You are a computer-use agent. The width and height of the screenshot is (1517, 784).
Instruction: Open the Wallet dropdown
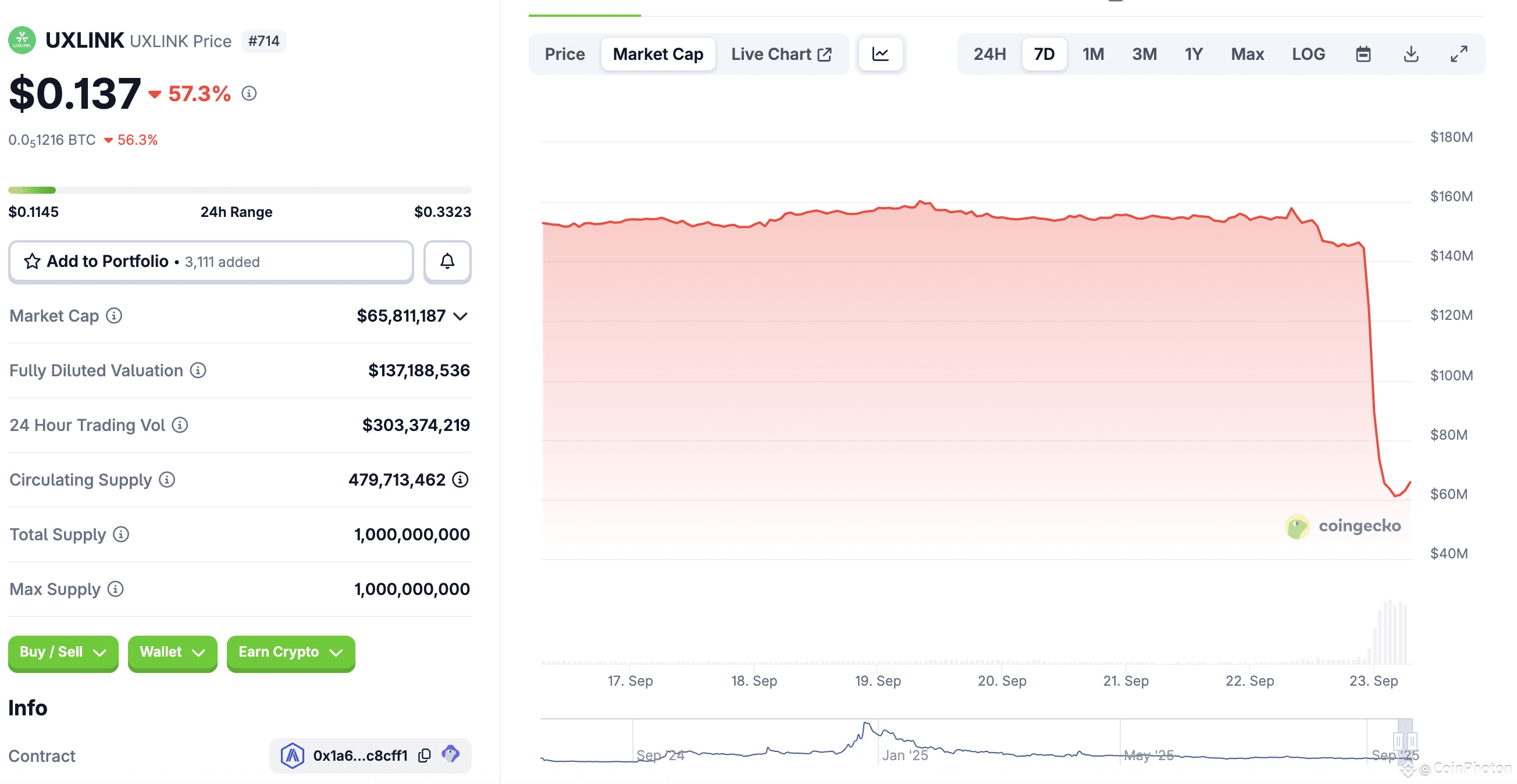pos(172,652)
